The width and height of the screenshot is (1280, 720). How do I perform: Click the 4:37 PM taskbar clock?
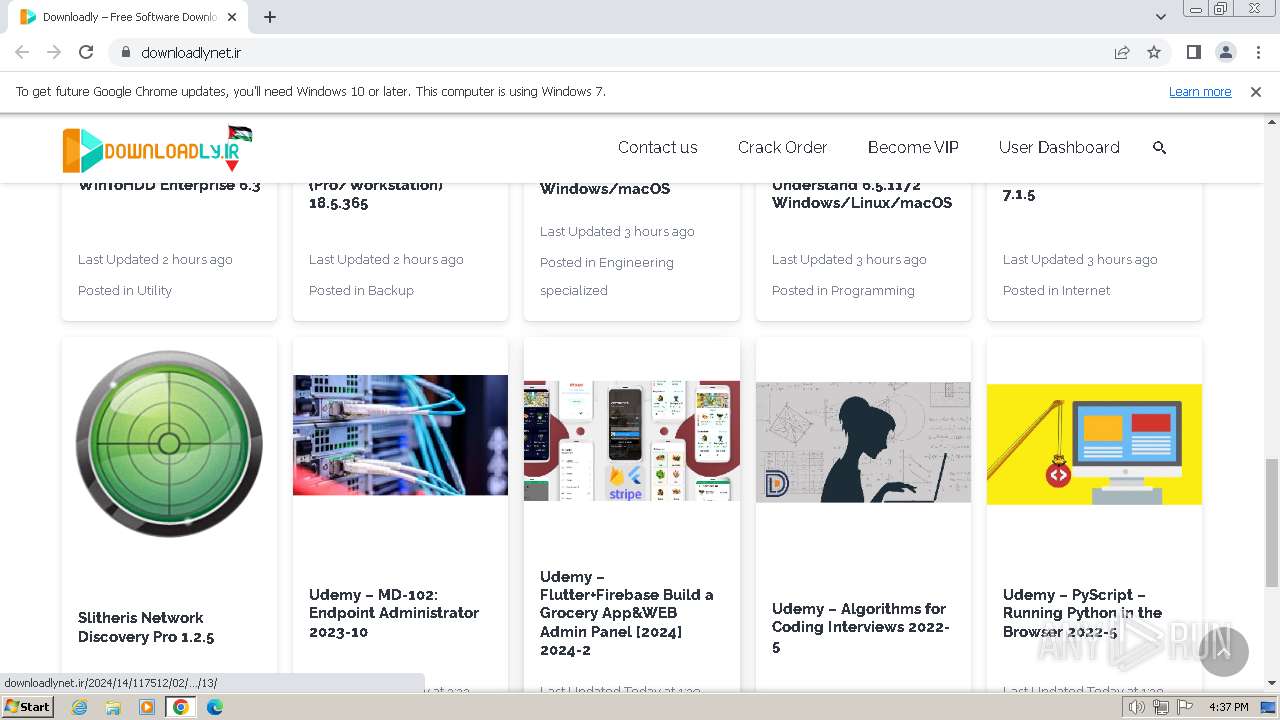(x=1229, y=707)
